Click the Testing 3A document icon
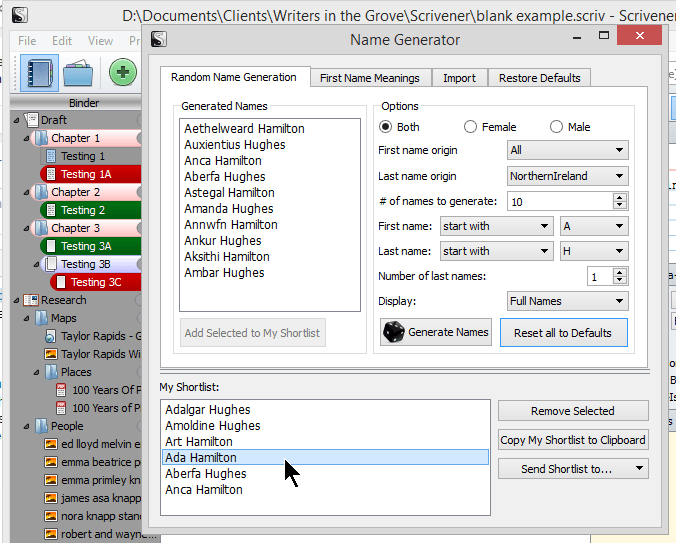The image size is (676, 543). point(51,246)
